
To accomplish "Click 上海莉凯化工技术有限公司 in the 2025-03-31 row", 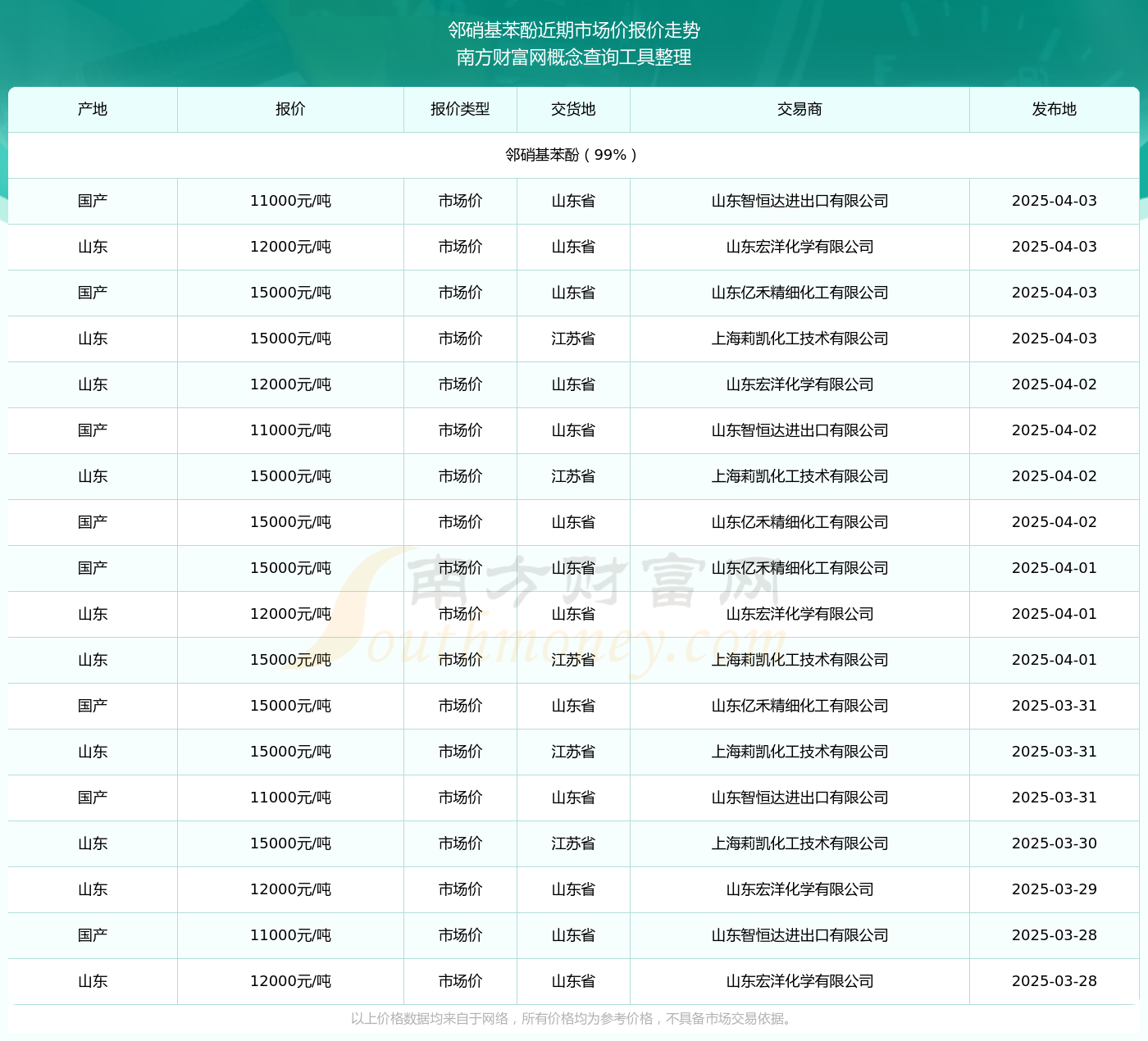I will [799, 752].
